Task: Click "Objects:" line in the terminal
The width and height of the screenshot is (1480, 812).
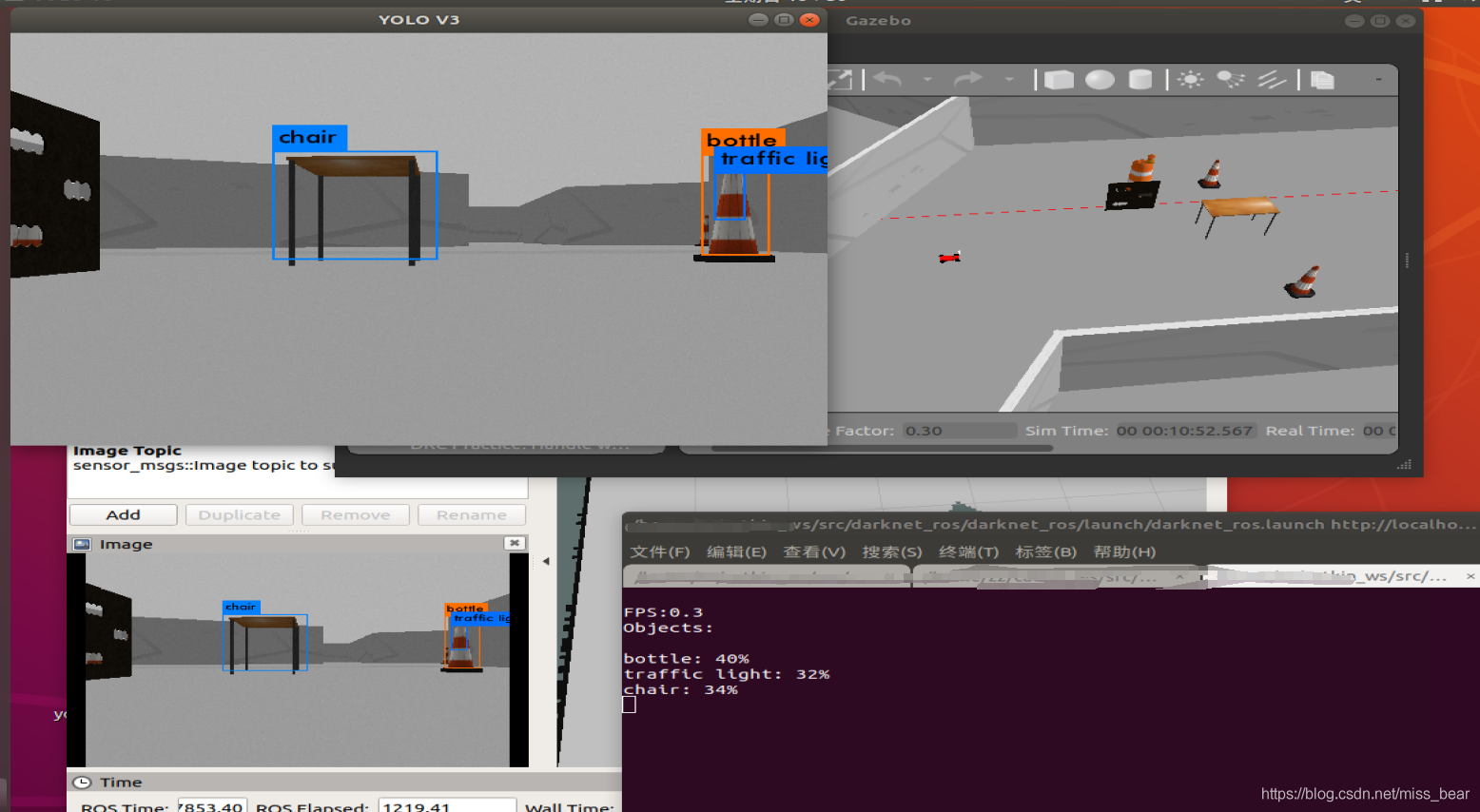Action: tap(668, 628)
